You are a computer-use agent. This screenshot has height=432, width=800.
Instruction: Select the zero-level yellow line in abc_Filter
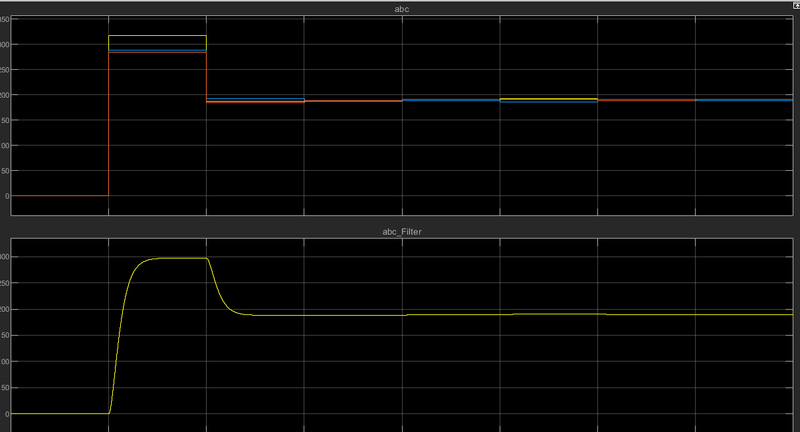tap(55, 413)
